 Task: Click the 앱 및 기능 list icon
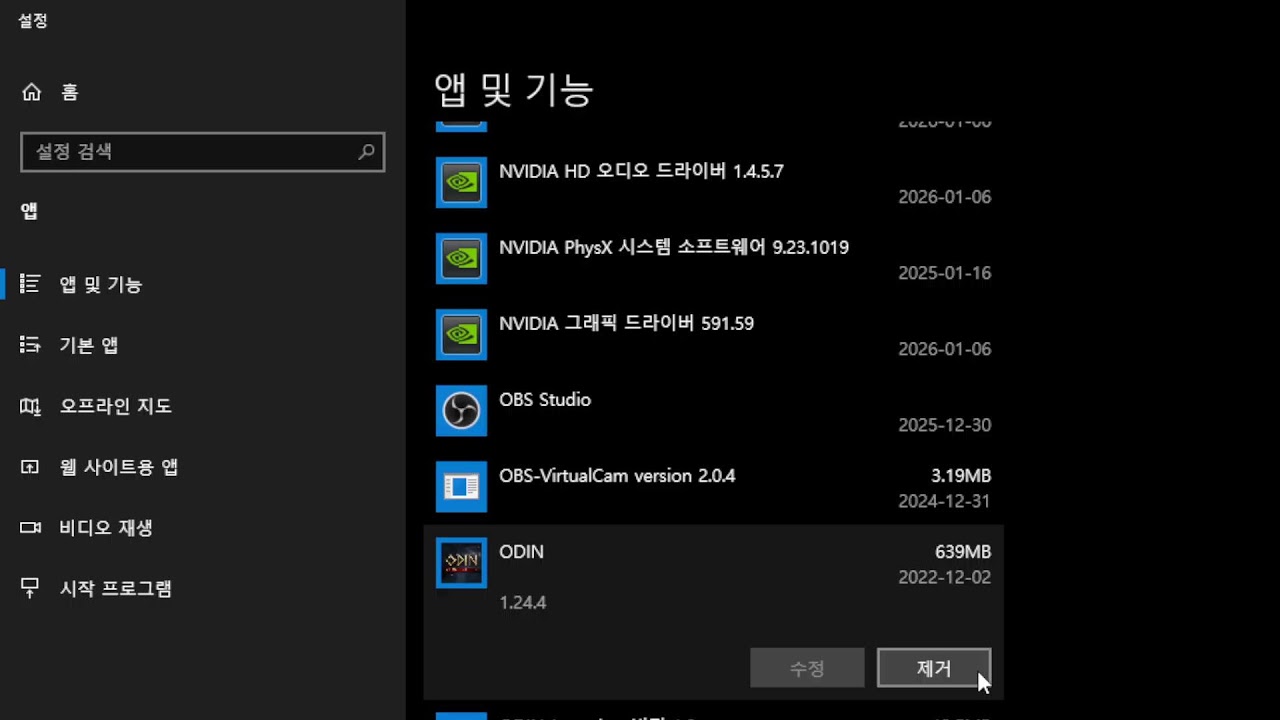click(x=30, y=284)
